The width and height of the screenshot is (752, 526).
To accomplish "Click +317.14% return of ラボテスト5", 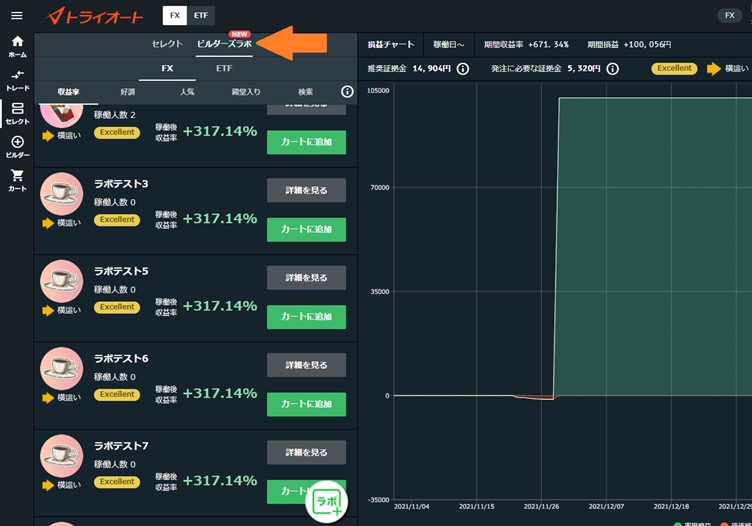I will coord(220,306).
